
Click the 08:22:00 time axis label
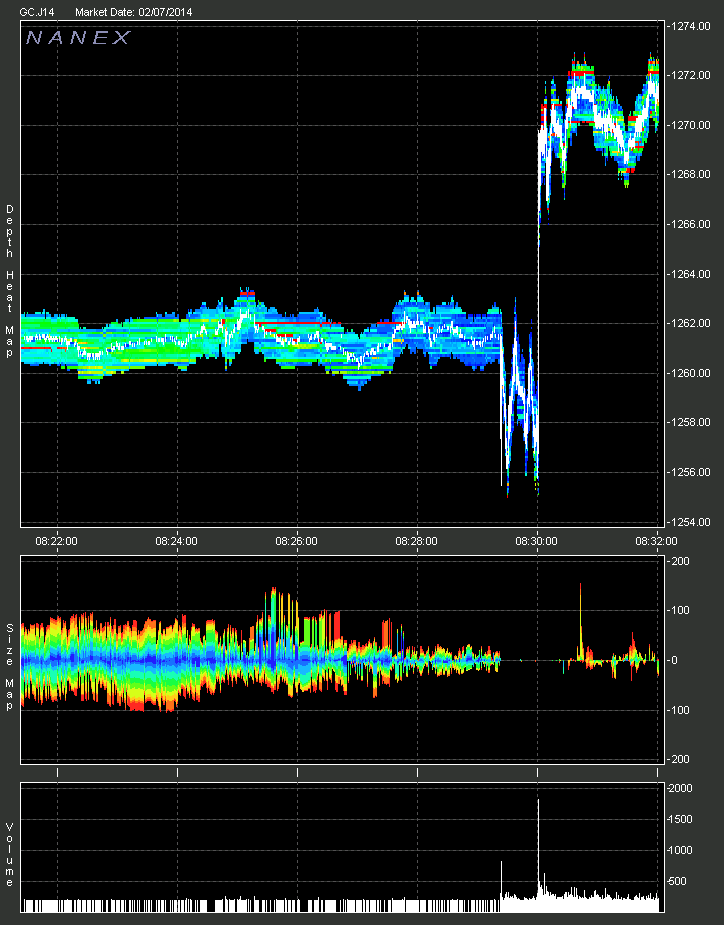tap(57, 541)
